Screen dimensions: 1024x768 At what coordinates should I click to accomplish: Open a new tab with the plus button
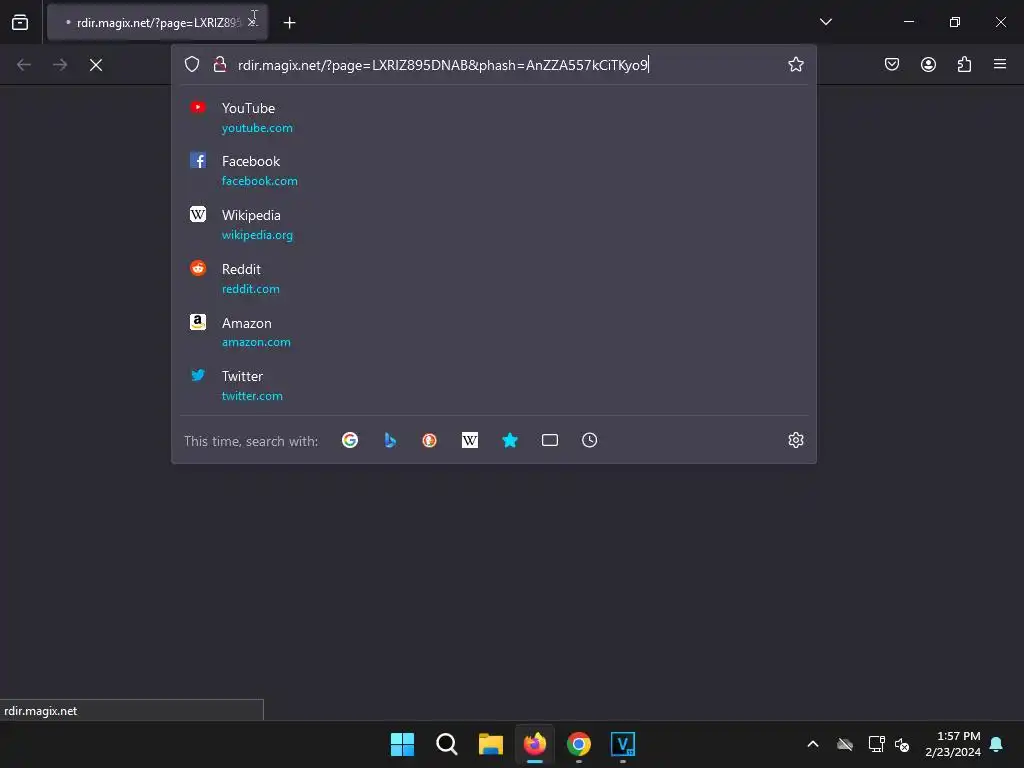click(x=289, y=23)
